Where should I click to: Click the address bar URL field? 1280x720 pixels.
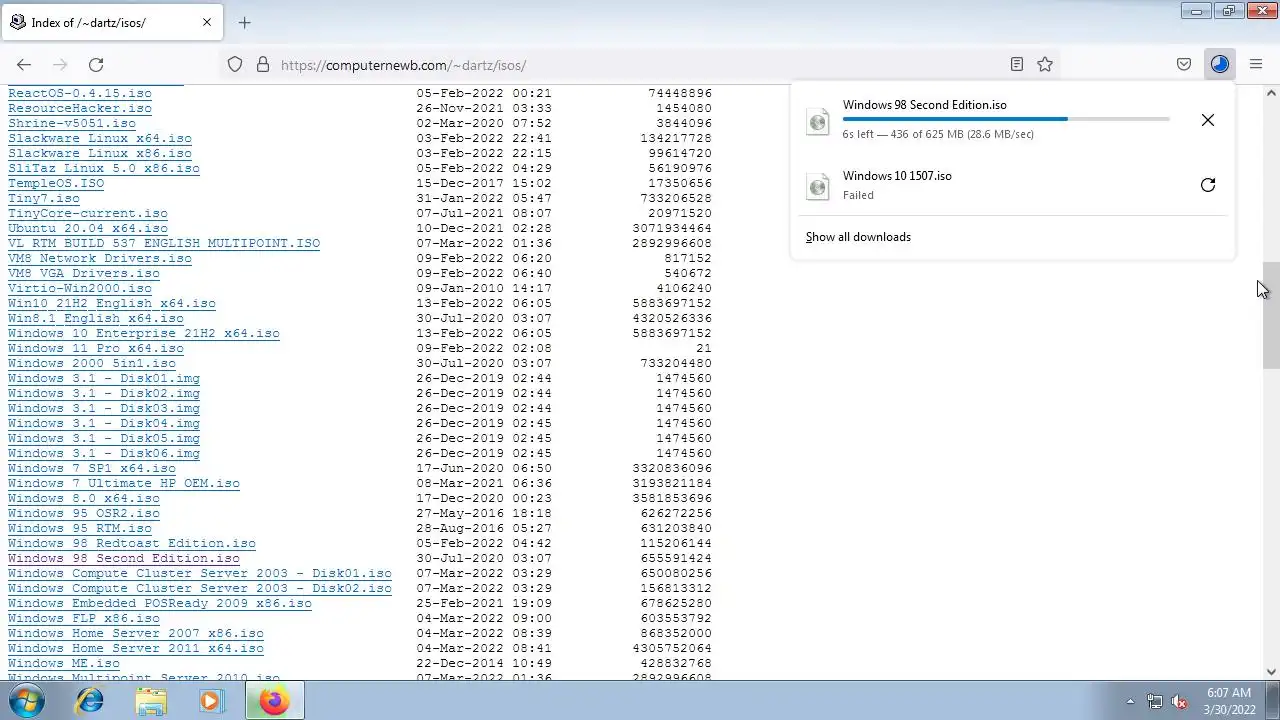coord(640,65)
